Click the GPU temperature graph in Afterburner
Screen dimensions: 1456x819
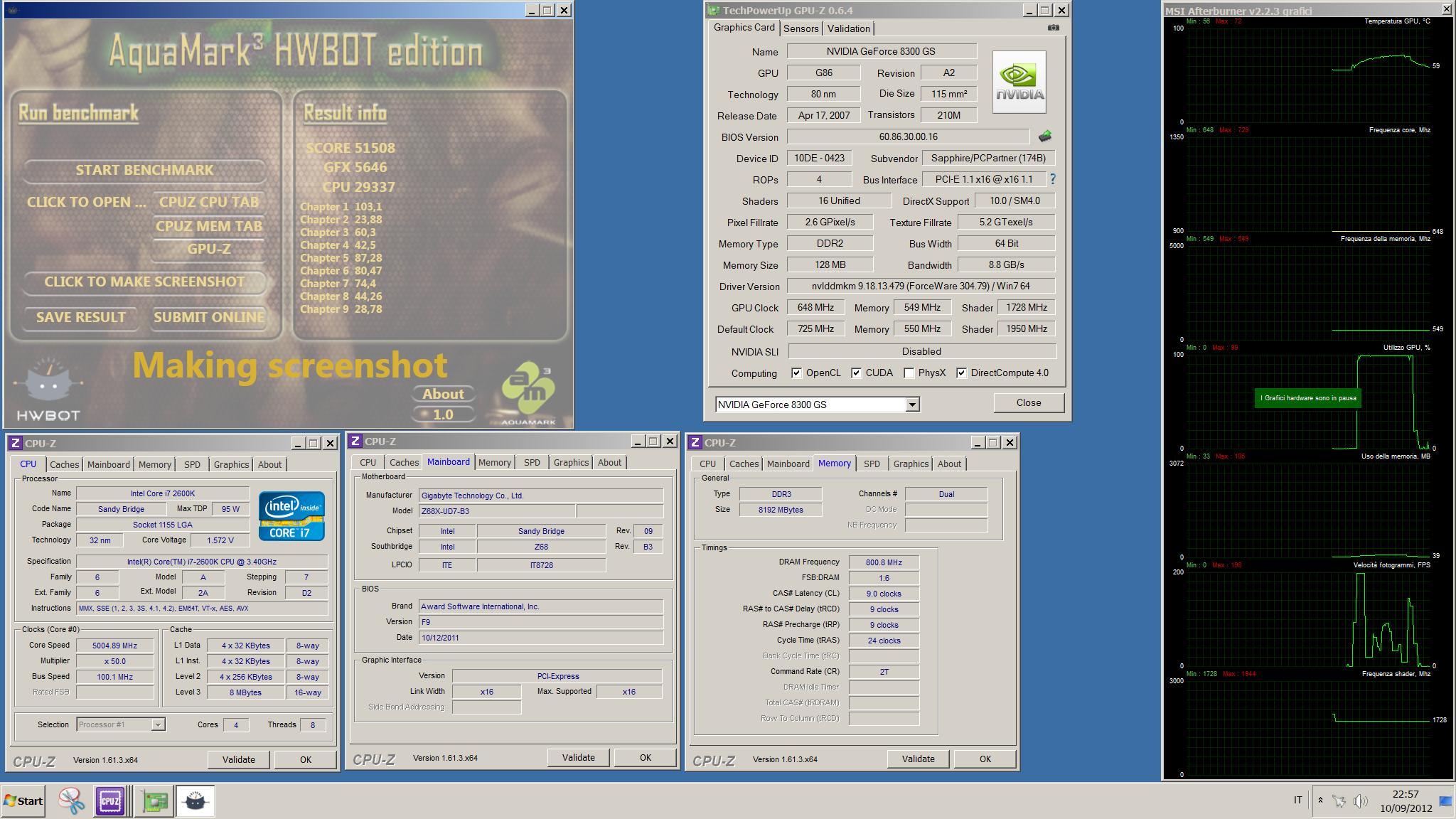pos(1308,75)
